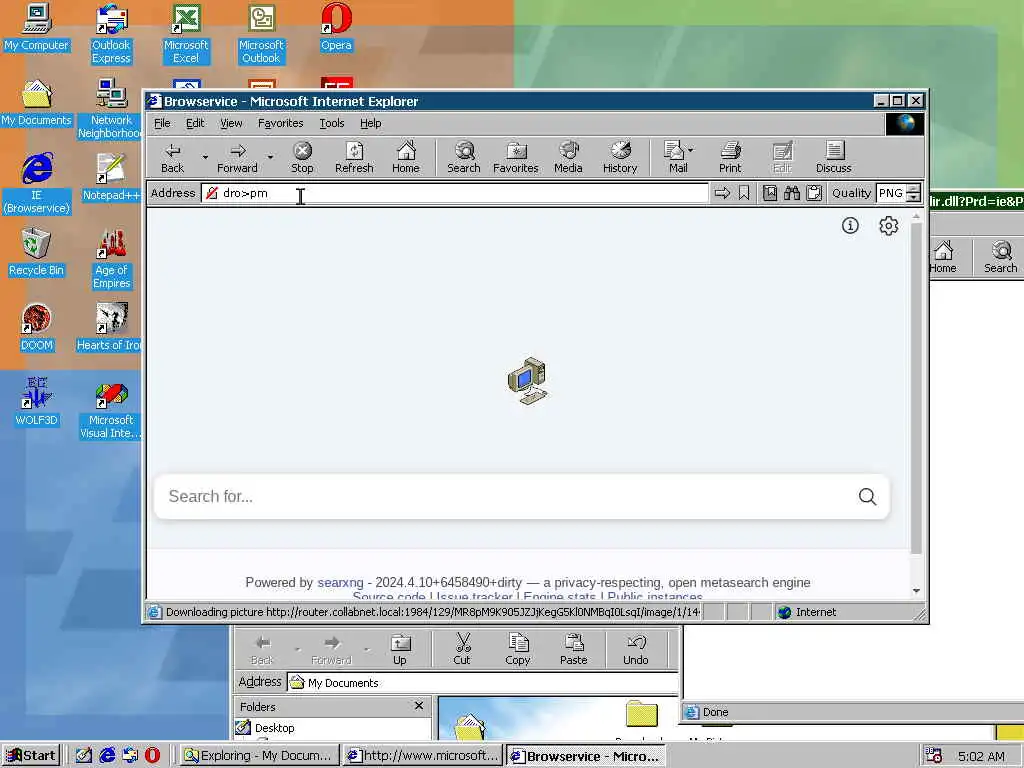
Task: Select the WOLF3D desktop icon
Action: 37,402
